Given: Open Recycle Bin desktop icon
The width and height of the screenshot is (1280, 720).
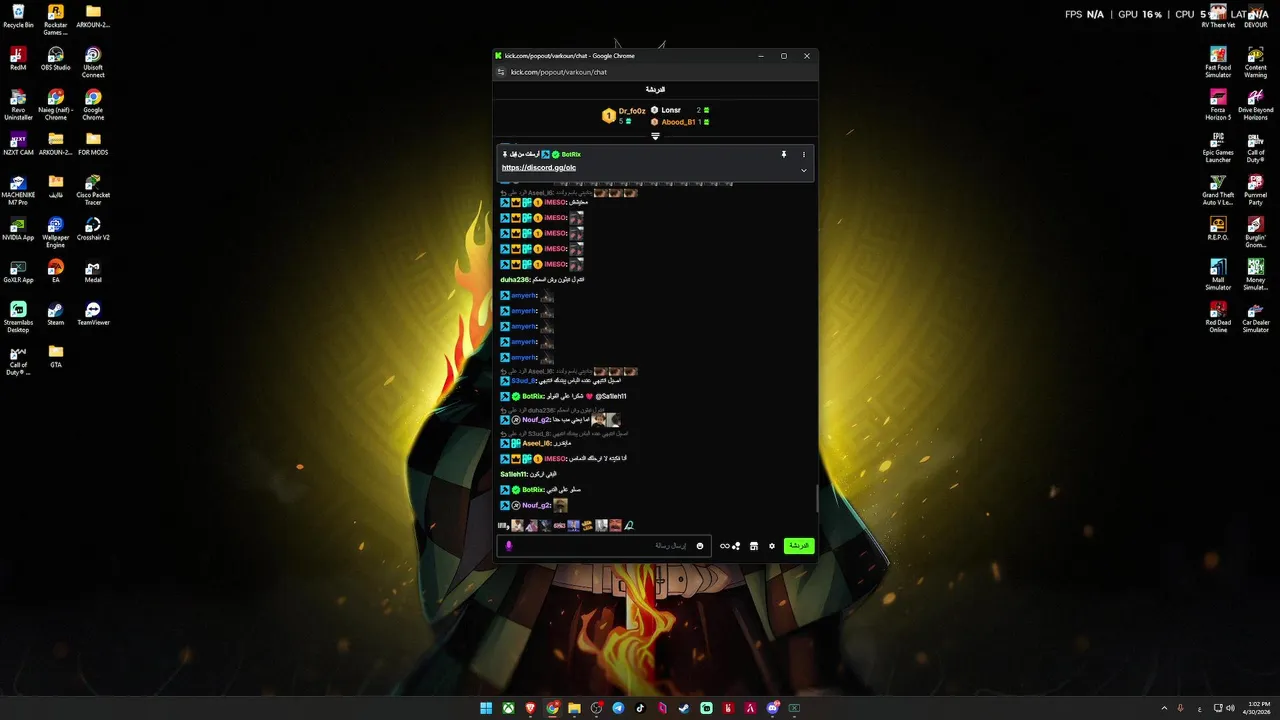Looking at the screenshot, I should pos(18,16).
